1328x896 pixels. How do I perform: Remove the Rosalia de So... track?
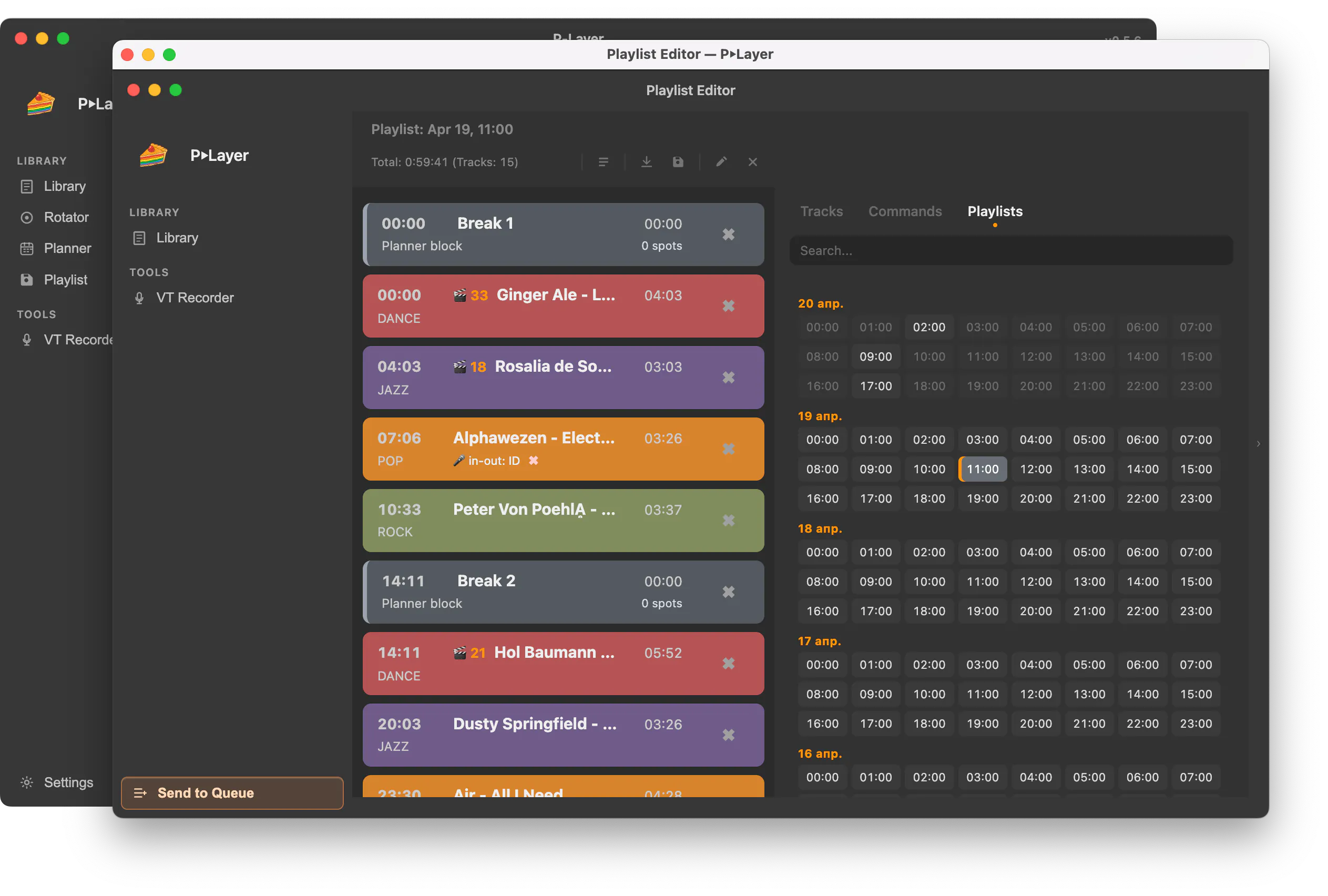pyautogui.click(x=728, y=377)
